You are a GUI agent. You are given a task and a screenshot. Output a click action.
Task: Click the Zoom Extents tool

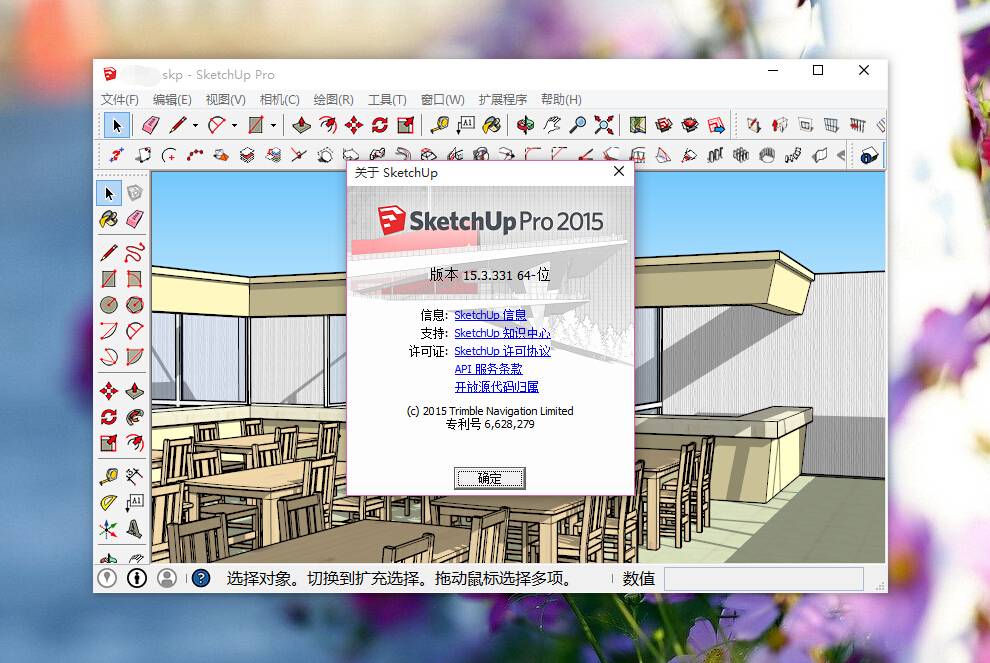pyautogui.click(x=604, y=125)
